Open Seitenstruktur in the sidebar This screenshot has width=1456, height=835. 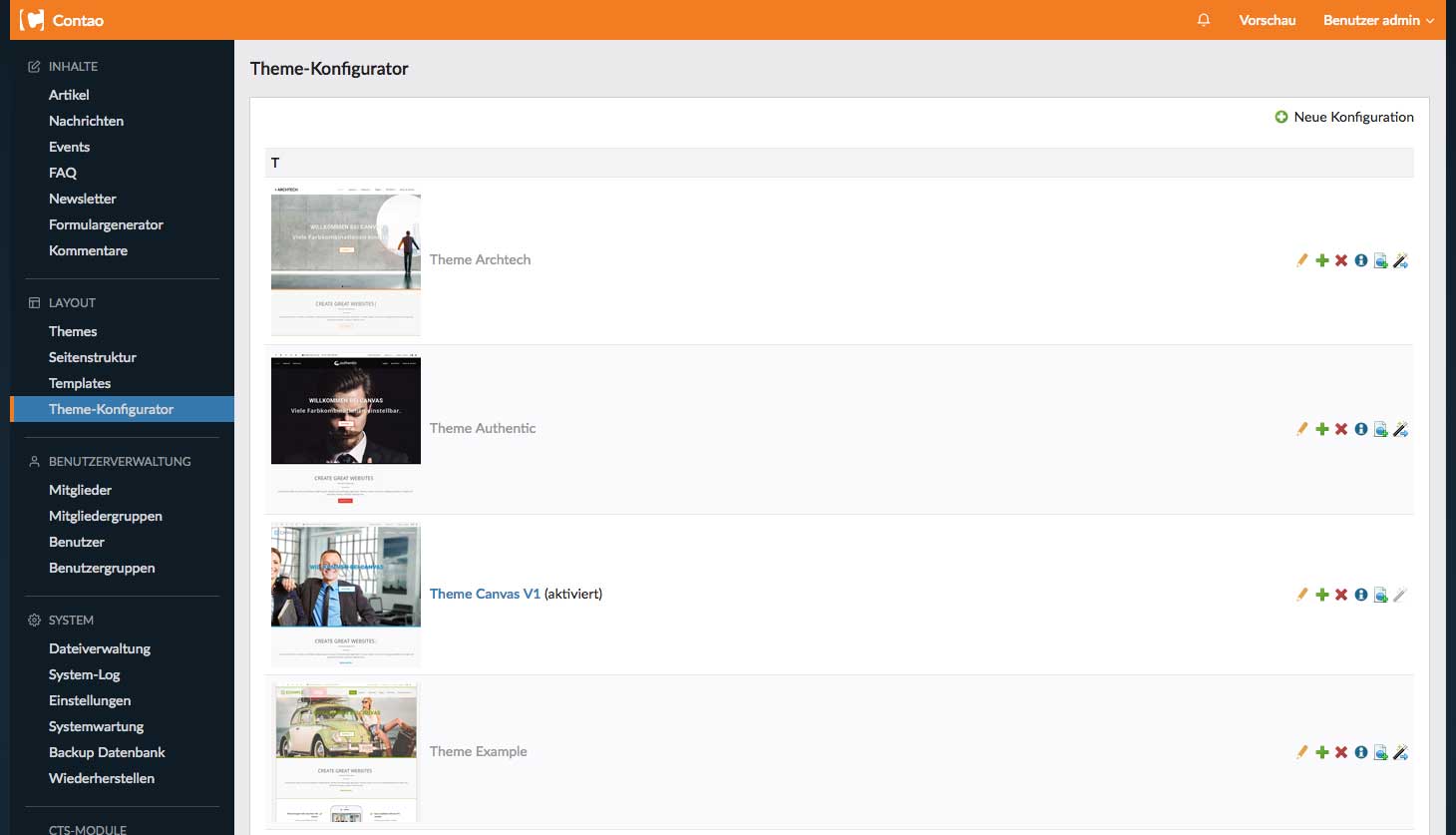point(93,357)
